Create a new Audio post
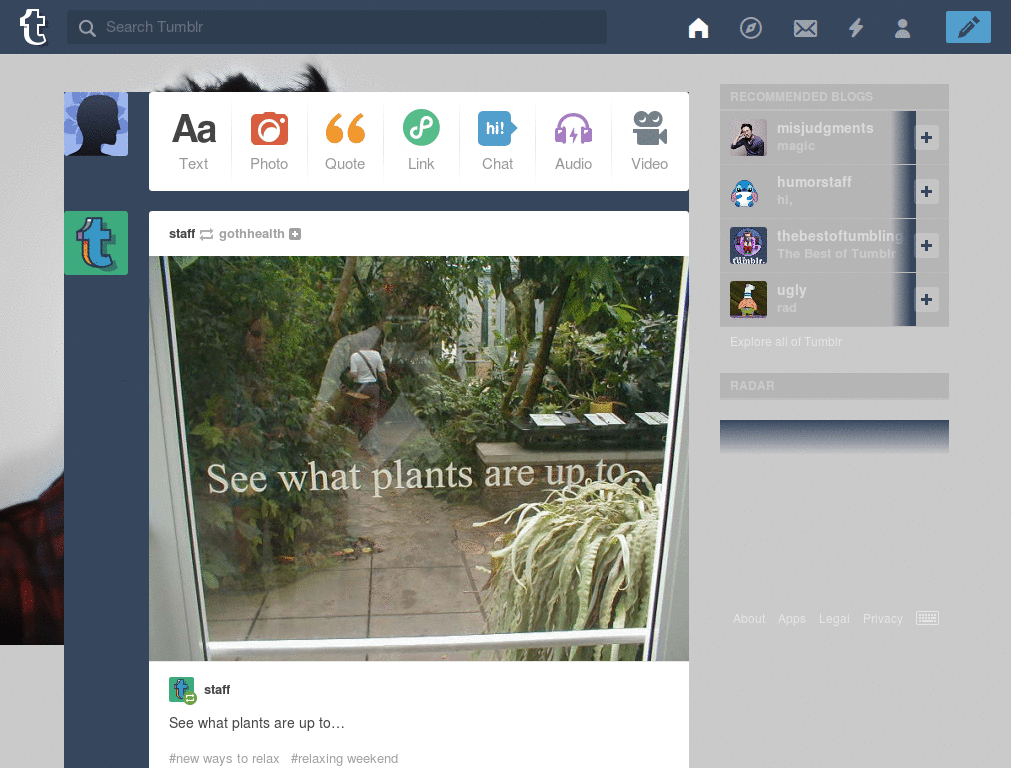1024x768 pixels. point(573,141)
